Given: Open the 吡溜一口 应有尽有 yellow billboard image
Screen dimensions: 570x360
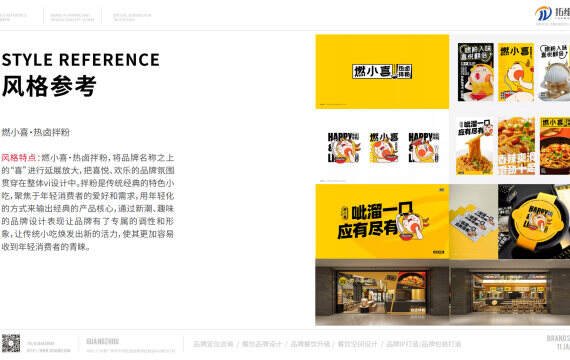Looking at the screenshot, I should (x=382, y=221).
